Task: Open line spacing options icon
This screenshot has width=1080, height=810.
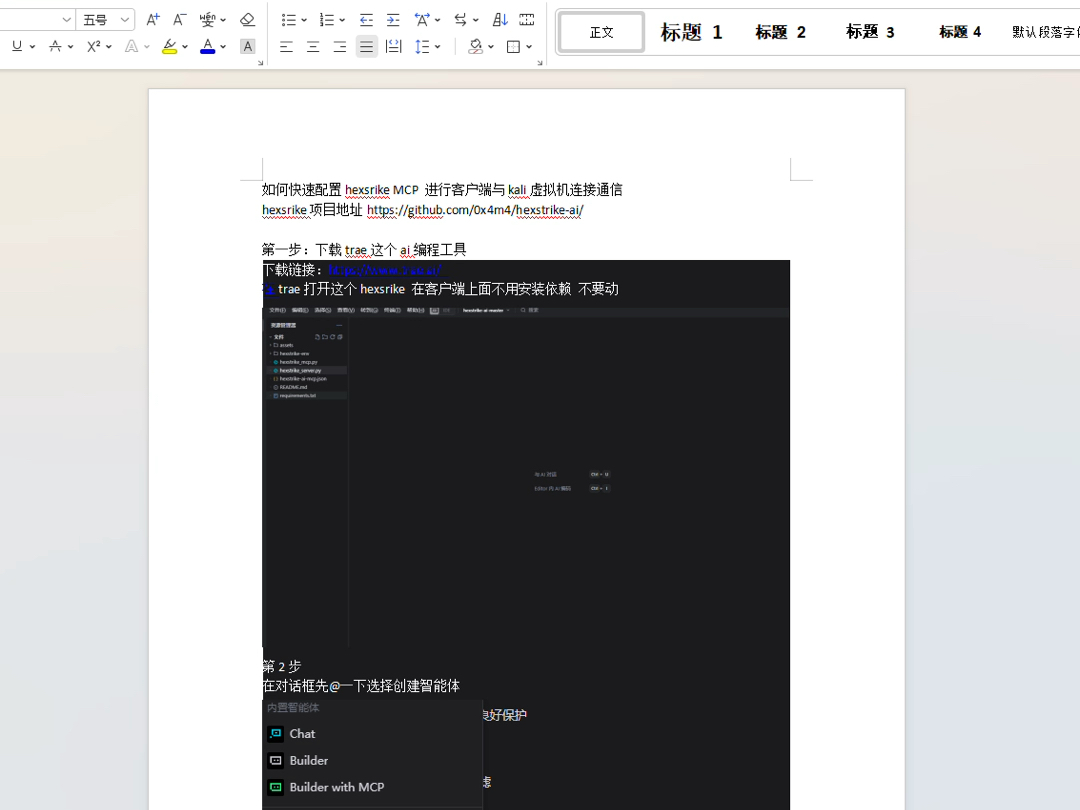Action: click(x=422, y=46)
